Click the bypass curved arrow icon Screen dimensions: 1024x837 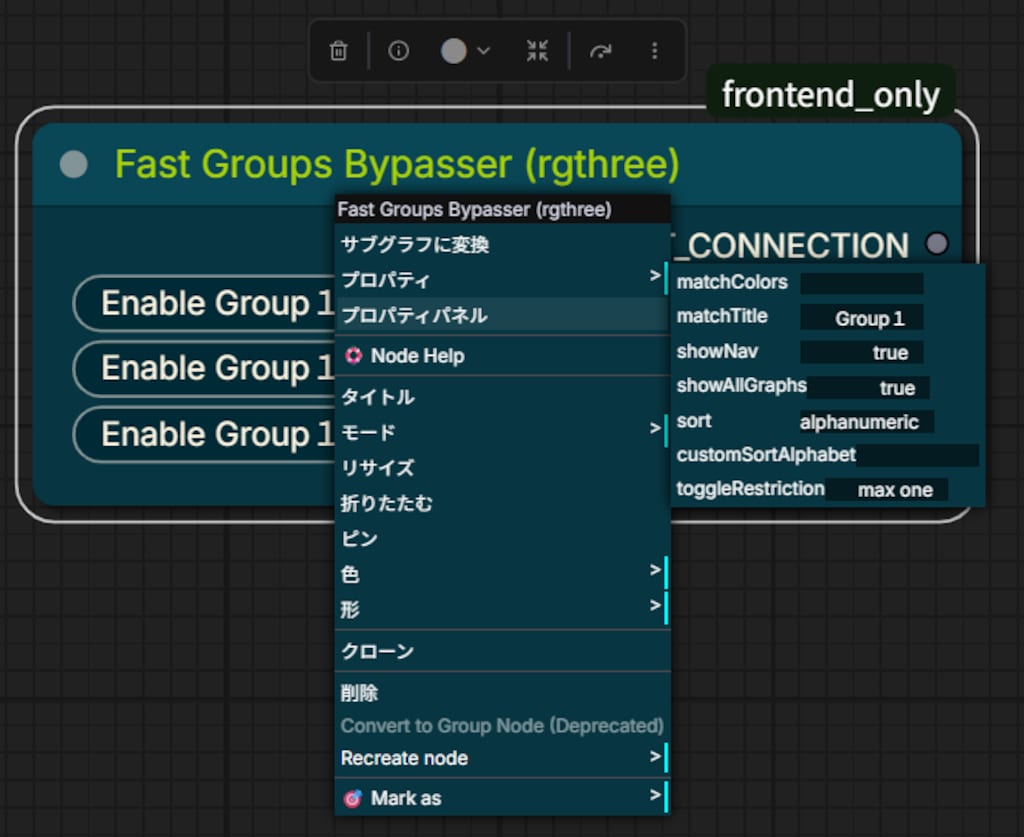pyautogui.click(x=600, y=51)
